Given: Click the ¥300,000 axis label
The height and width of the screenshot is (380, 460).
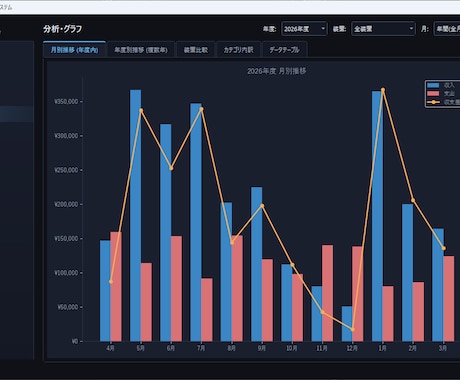Looking at the screenshot, I should pos(66,136).
